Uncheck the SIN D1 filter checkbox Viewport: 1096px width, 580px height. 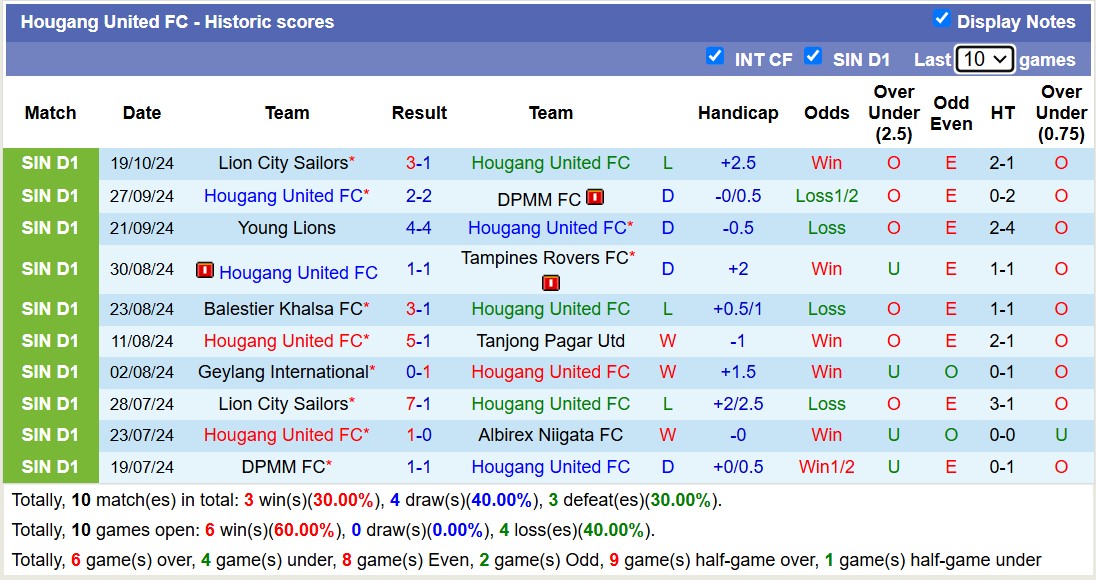pos(813,56)
